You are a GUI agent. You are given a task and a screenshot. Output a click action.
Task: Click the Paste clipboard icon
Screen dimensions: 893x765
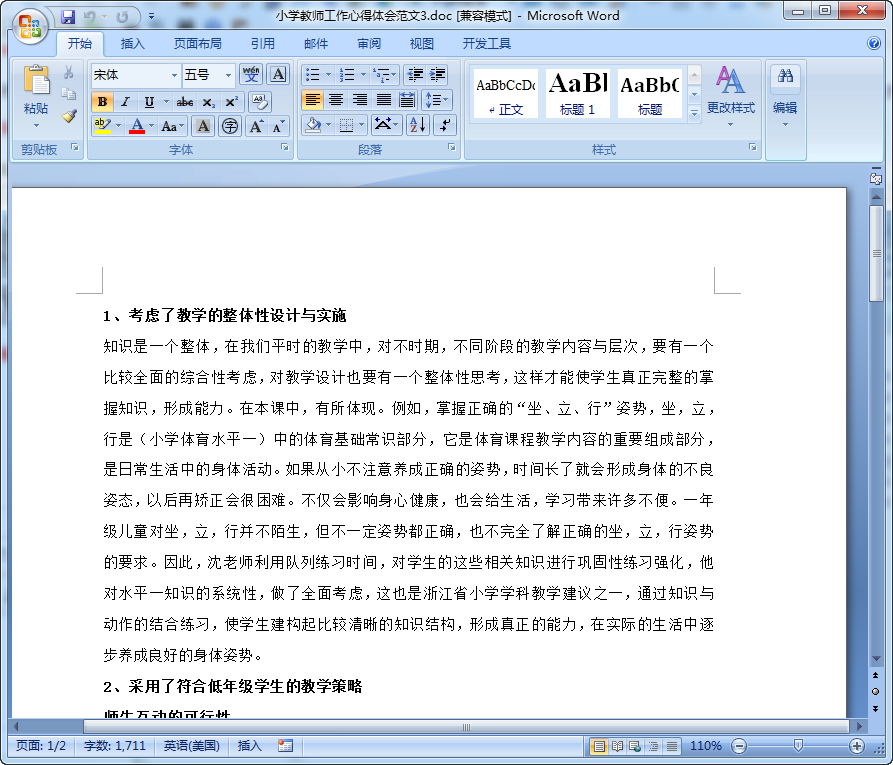pyautogui.click(x=36, y=80)
